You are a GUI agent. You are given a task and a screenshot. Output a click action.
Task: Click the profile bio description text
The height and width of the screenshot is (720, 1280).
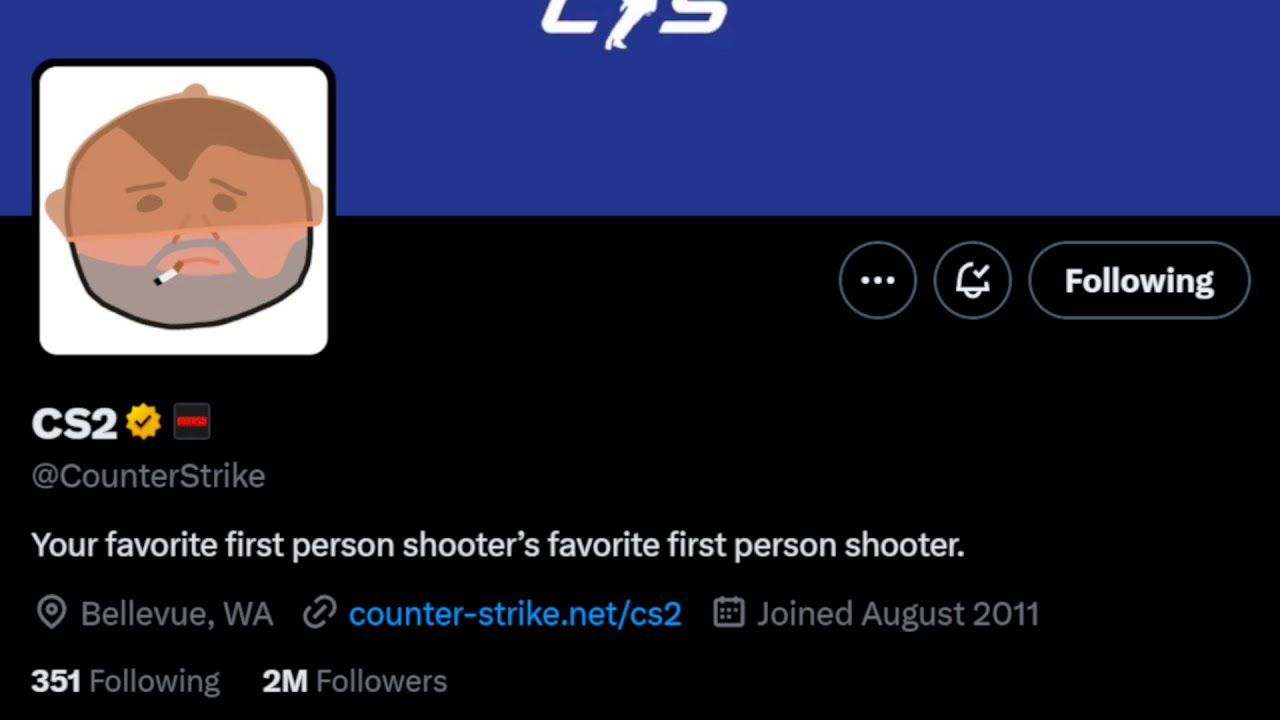[498, 545]
